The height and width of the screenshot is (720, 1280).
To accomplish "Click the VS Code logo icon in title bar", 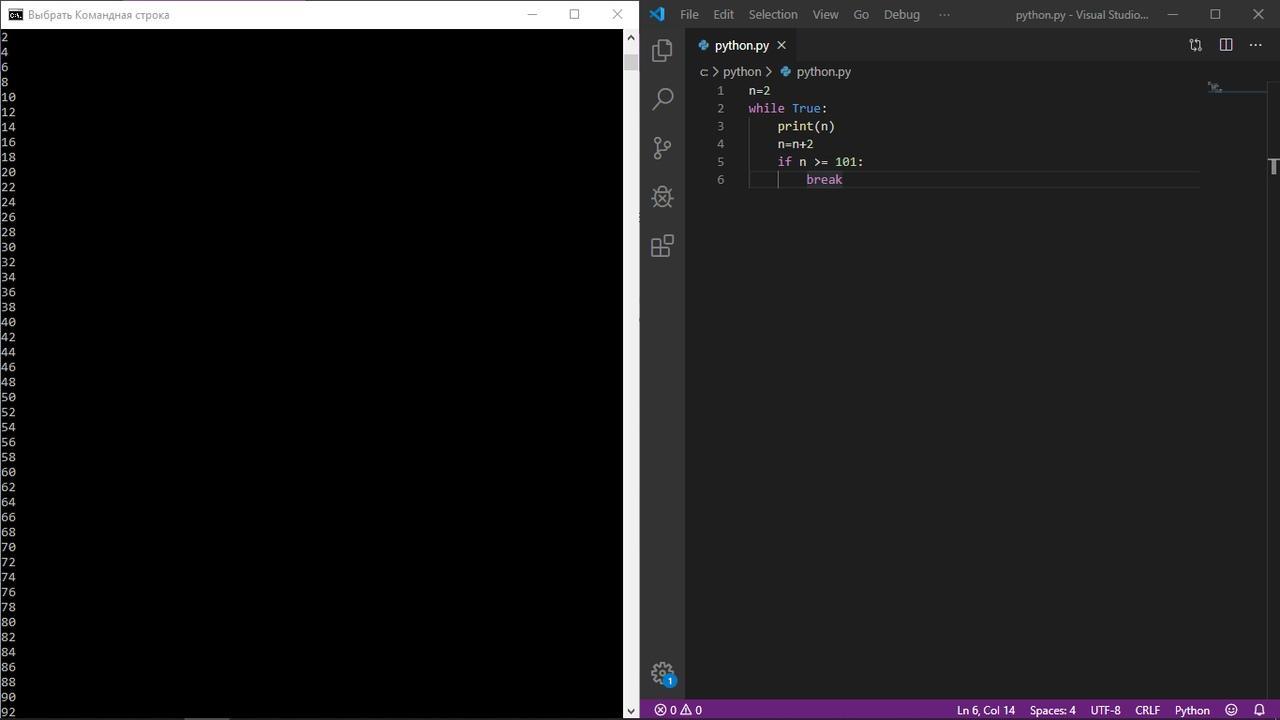I will tap(657, 14).
